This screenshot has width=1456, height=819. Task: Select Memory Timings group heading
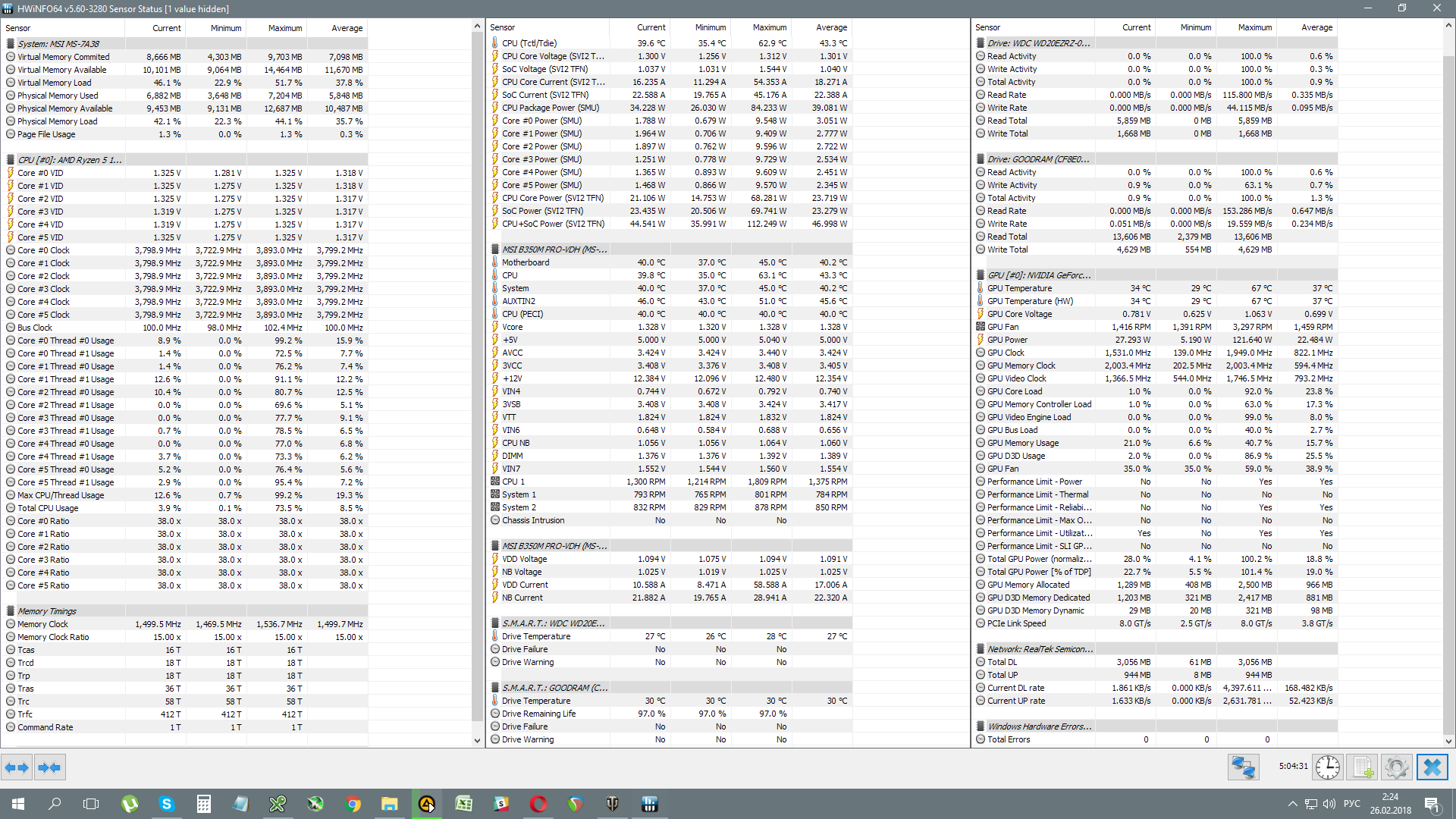pos(47,611)
